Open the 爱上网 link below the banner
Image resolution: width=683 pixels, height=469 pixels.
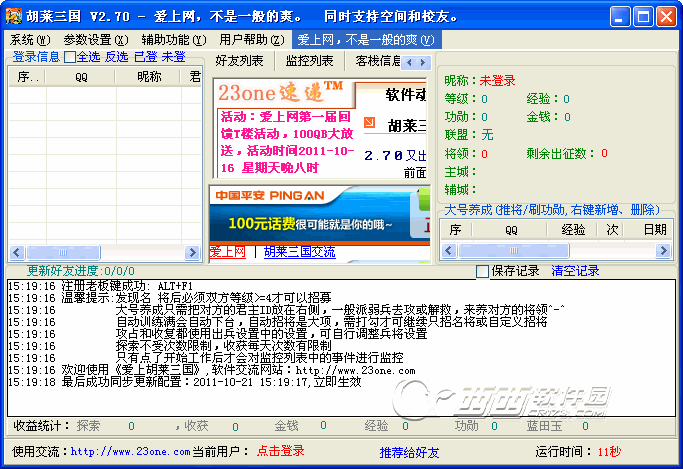pyautogui.click(x=227, y=252)
